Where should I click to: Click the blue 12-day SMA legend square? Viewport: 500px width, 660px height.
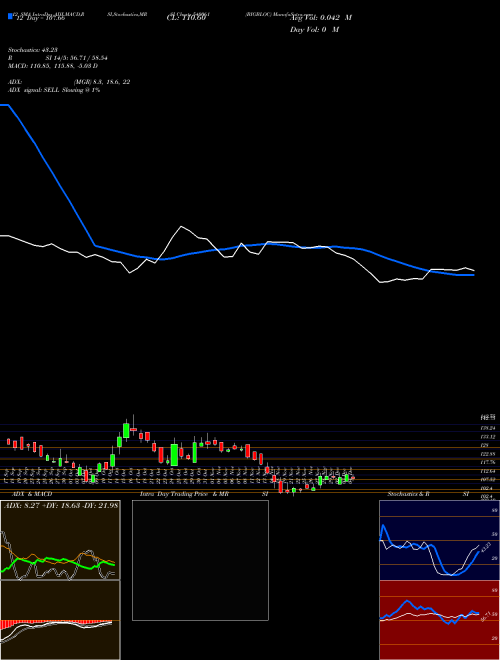tap(11, 17)
